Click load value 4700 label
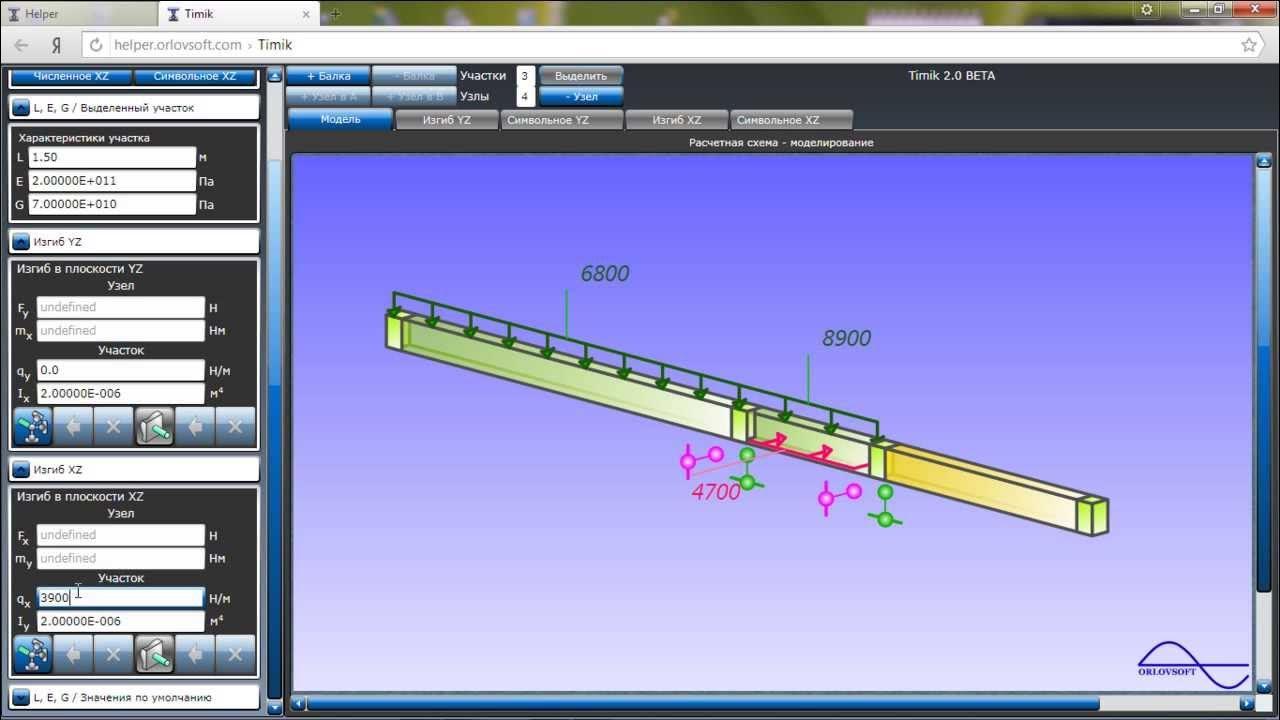This screenshot has height=720, width=1280. tap(716, 492)
